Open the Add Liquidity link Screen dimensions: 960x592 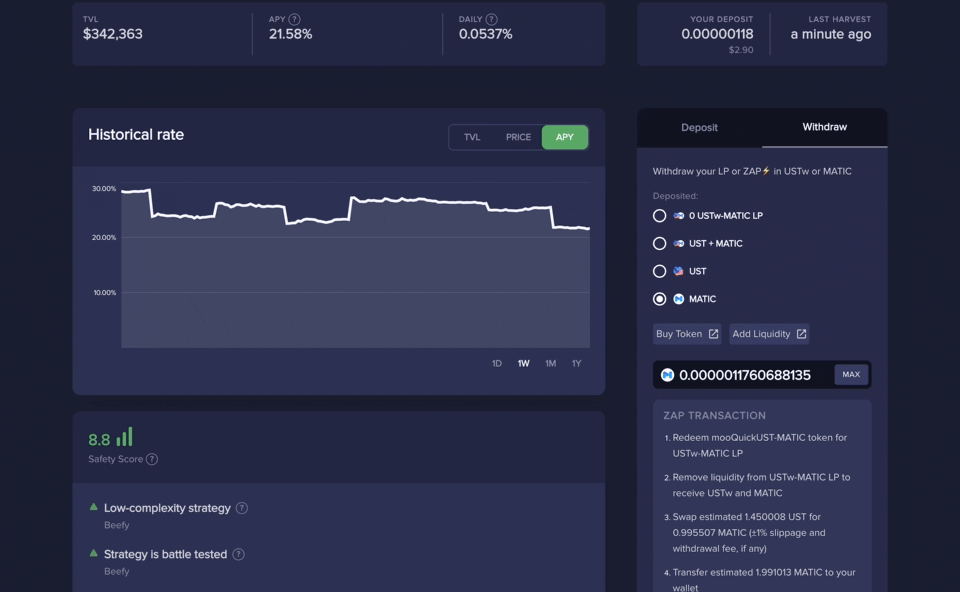769,334
